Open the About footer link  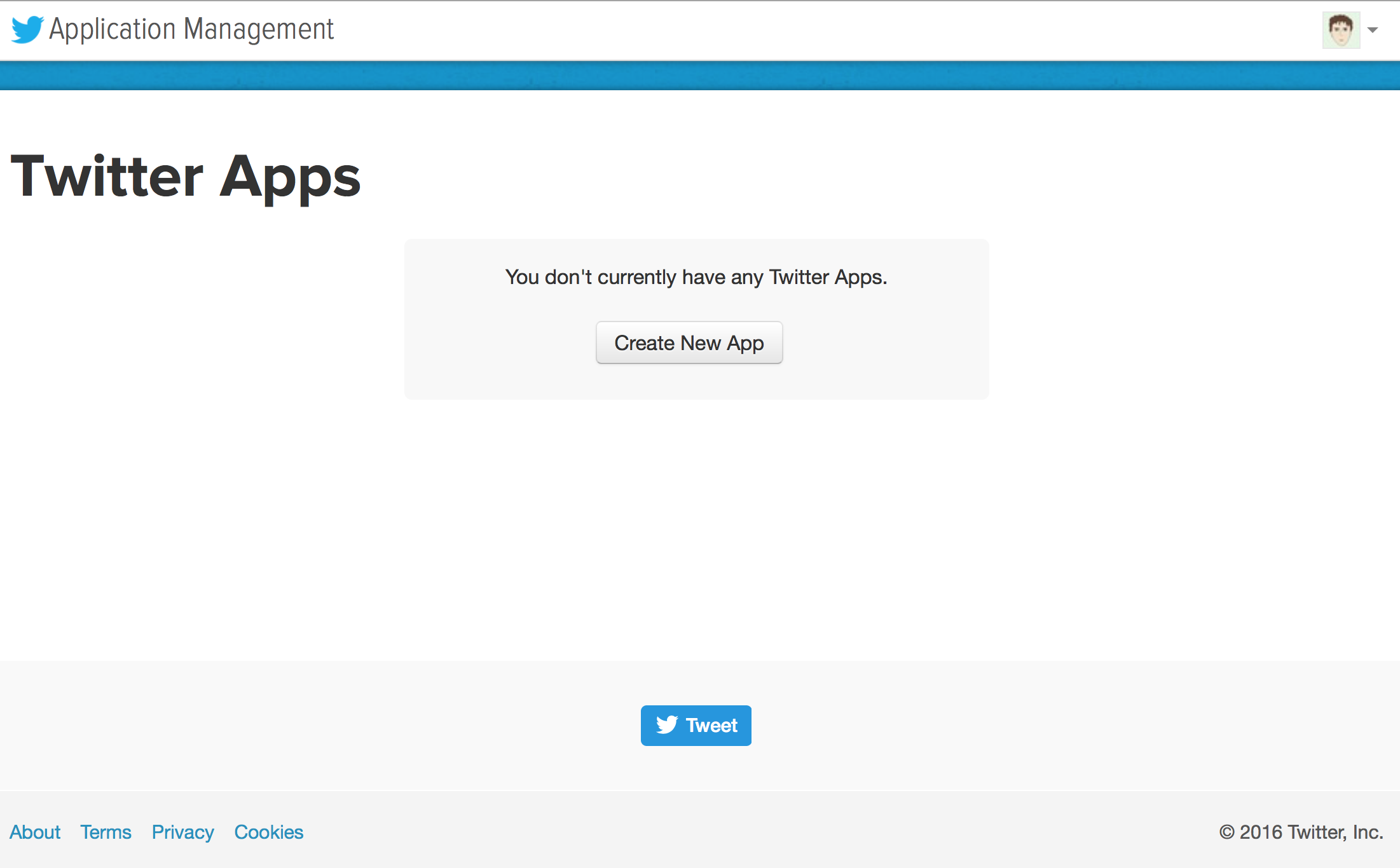35,832
